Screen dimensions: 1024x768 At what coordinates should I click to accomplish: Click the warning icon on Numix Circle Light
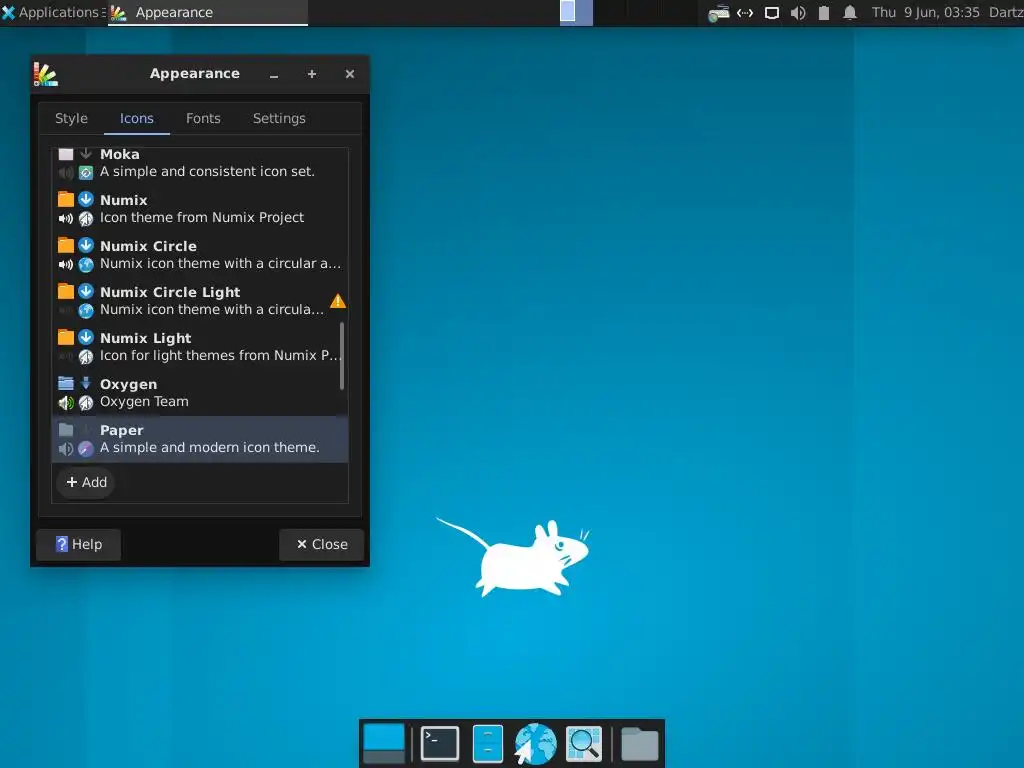click(x=338, y=301)
